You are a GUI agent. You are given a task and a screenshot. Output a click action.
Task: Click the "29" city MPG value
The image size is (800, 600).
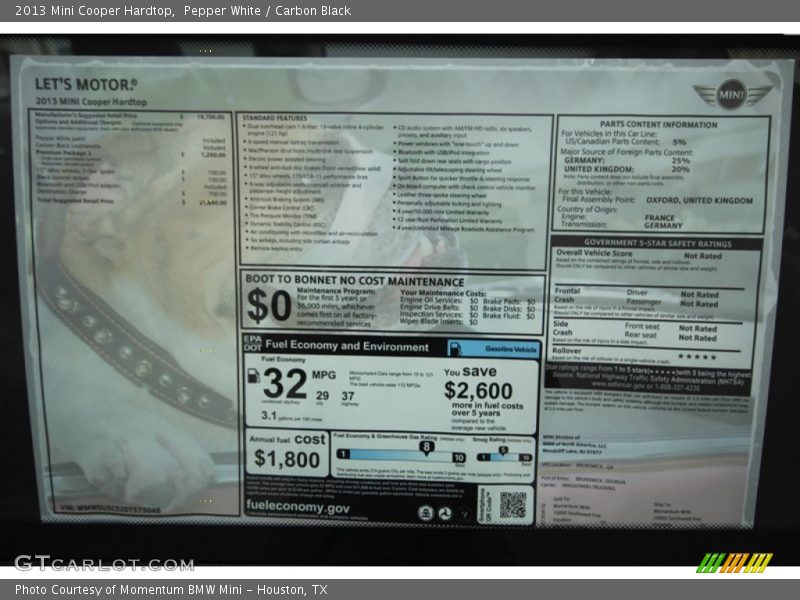[x=322, y=396]
